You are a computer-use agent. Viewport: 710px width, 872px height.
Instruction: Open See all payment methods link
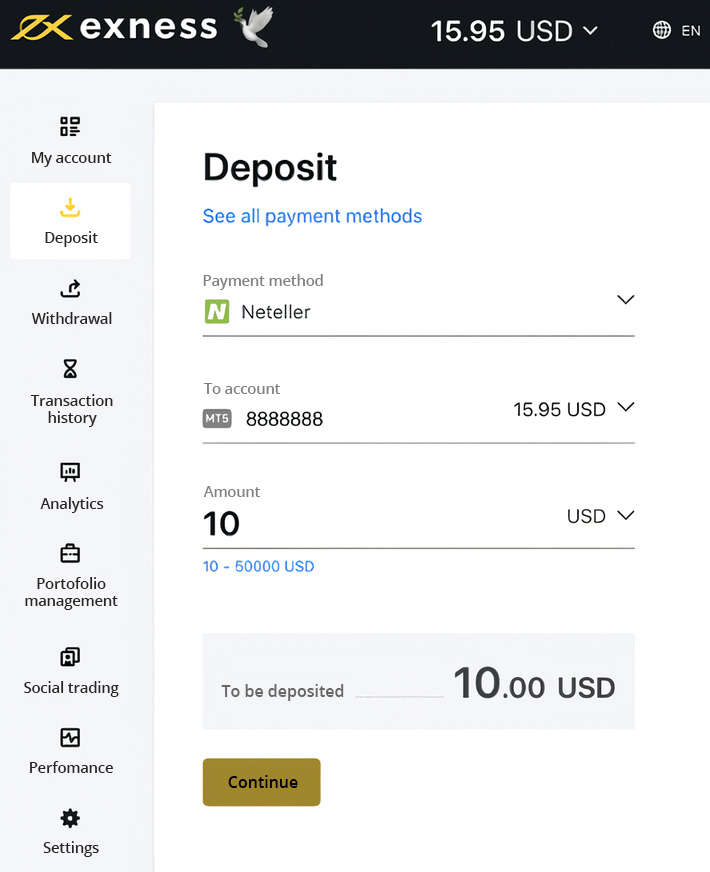(x=312, y=216)
